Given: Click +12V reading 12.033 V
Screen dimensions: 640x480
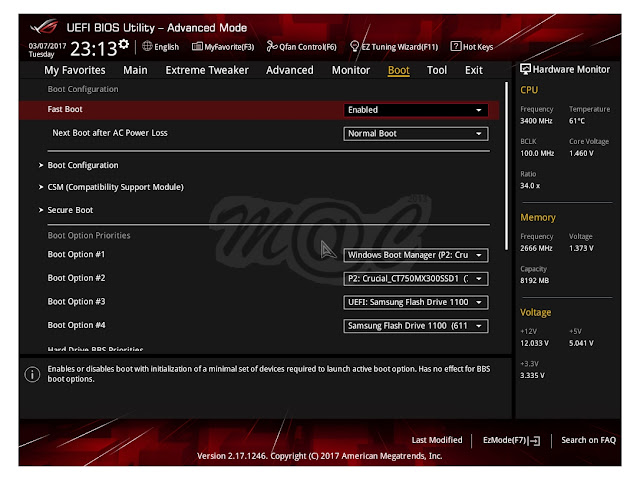Looking at the screenshot, I should (534, 343).
